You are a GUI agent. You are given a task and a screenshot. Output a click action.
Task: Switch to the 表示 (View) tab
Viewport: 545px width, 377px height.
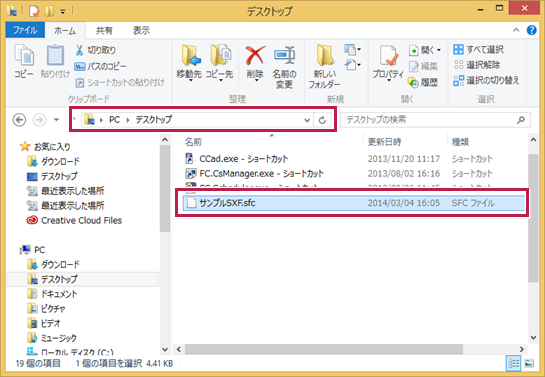pyautogui.click(x=141, y=31)
